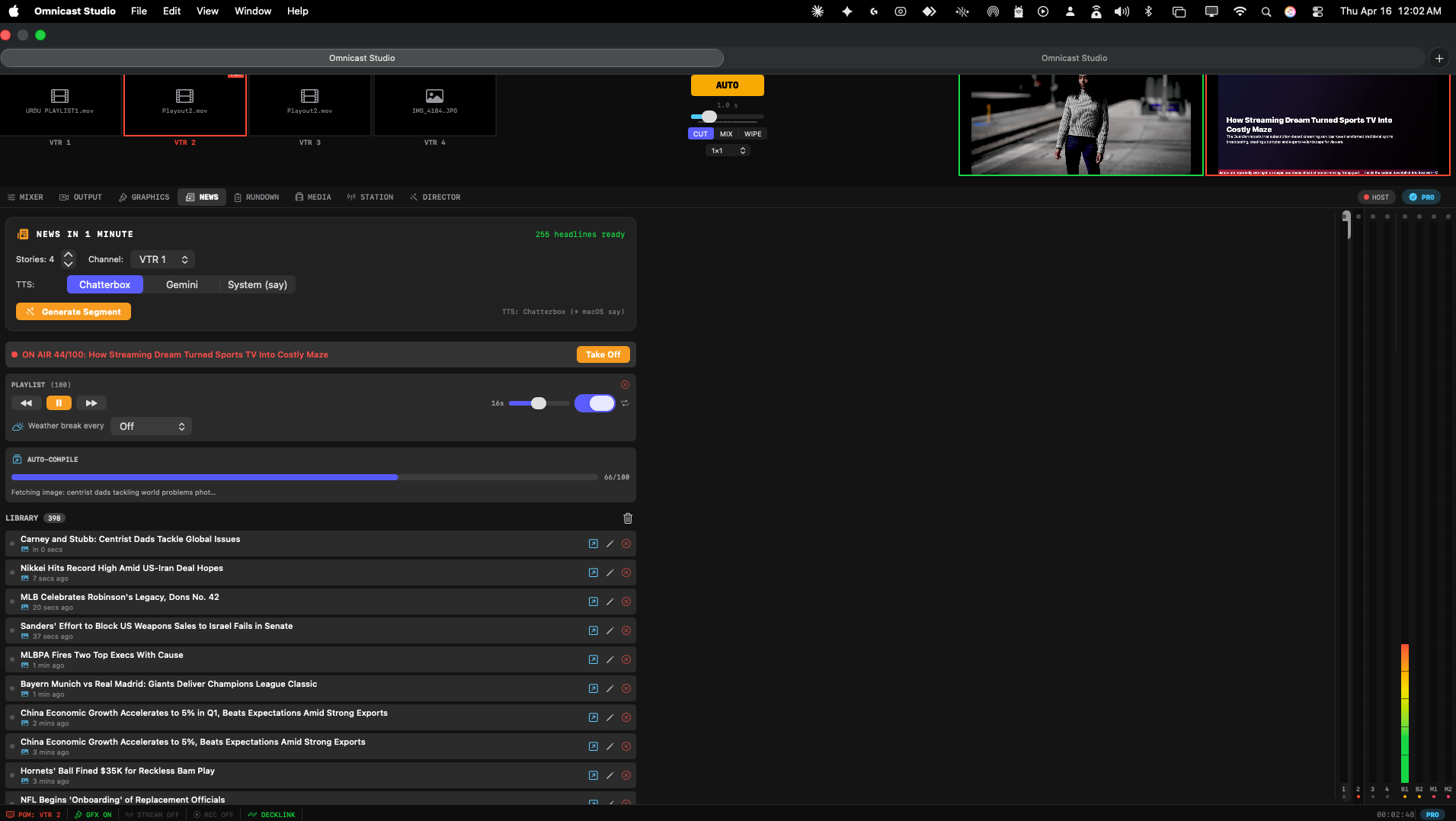
Task: Close the Playlist panel
Action: [x=625, y=385]
